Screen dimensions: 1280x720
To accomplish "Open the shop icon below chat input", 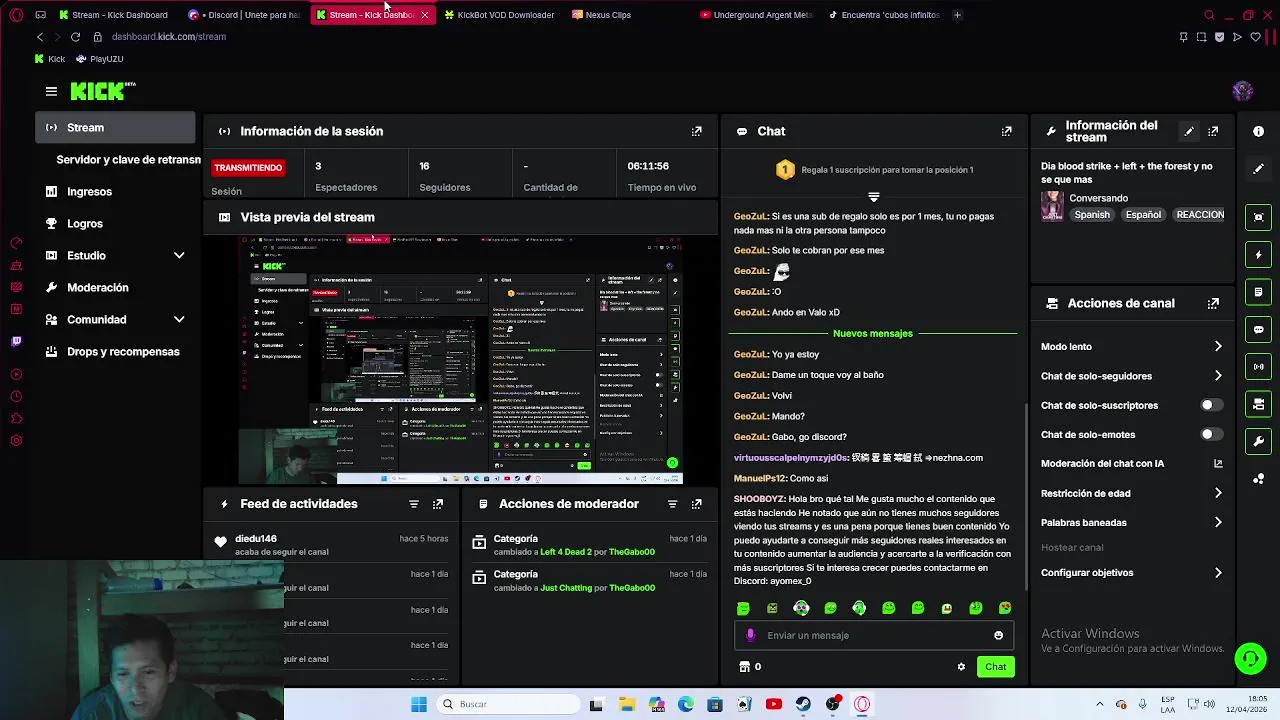I will pyautogui.click(x=744, y=667).
